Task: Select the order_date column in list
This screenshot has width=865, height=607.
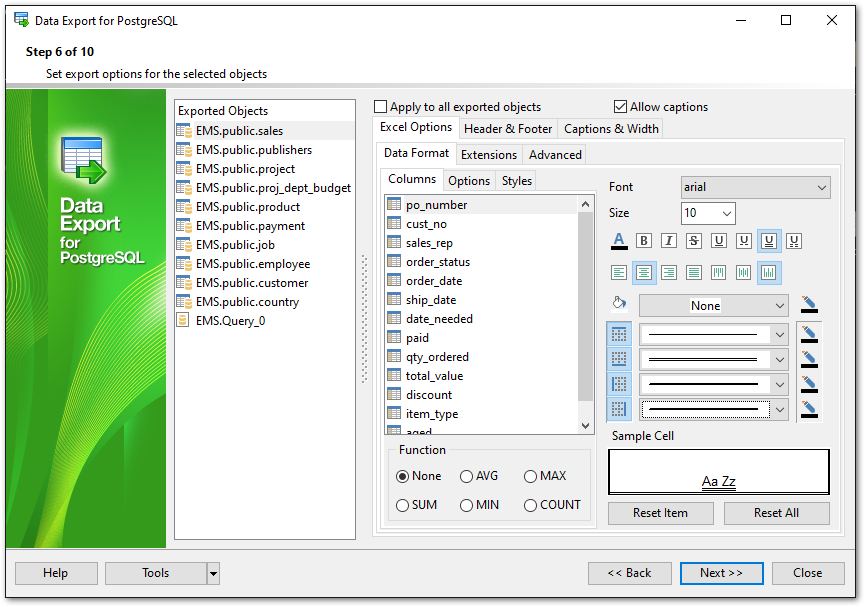Action: point(482,281)
